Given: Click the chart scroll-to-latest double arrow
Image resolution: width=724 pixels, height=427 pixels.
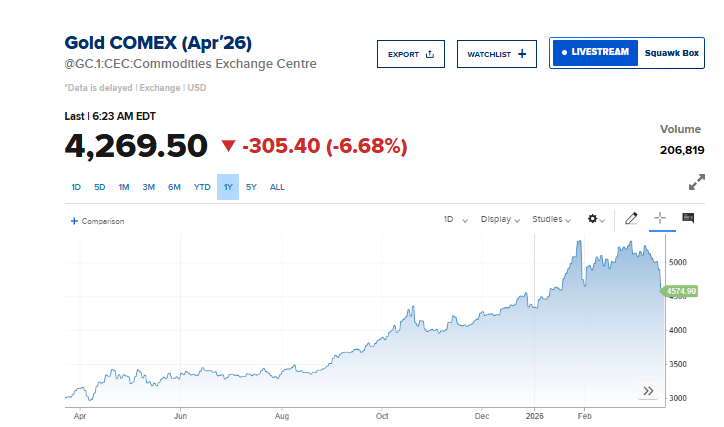Looking at the screenshot, I should tap(648, 391).
